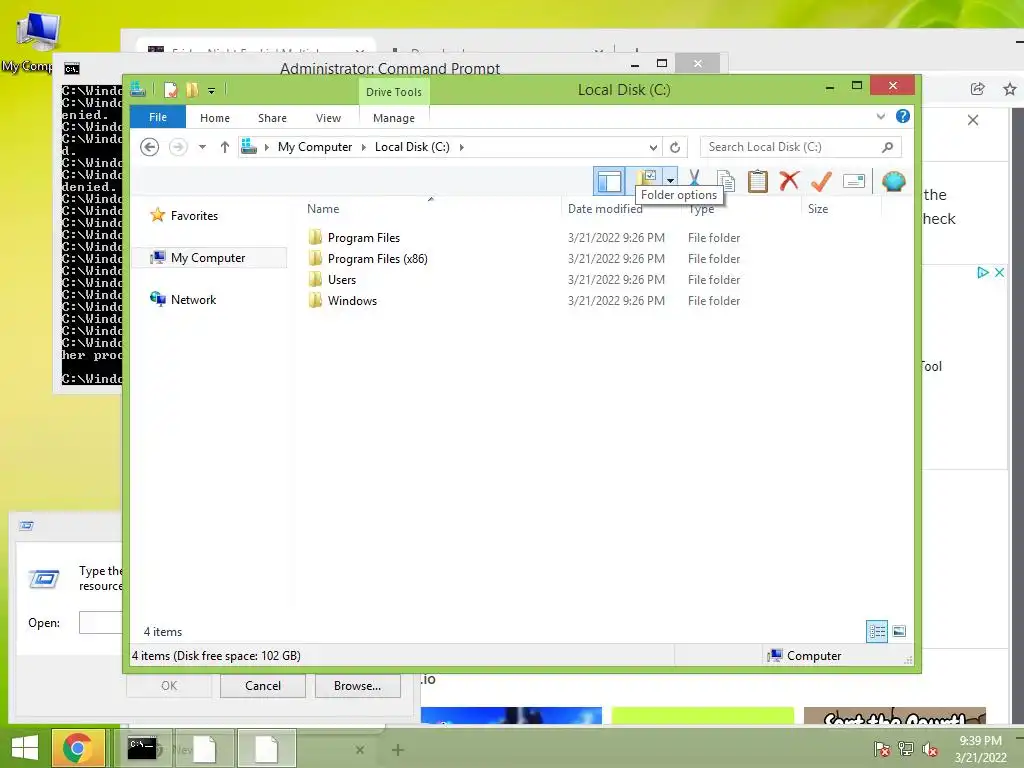Click the quick access Properties icon
Image resolution: width=1024 pixels, height=768 pixels.
tap(170, 89)
